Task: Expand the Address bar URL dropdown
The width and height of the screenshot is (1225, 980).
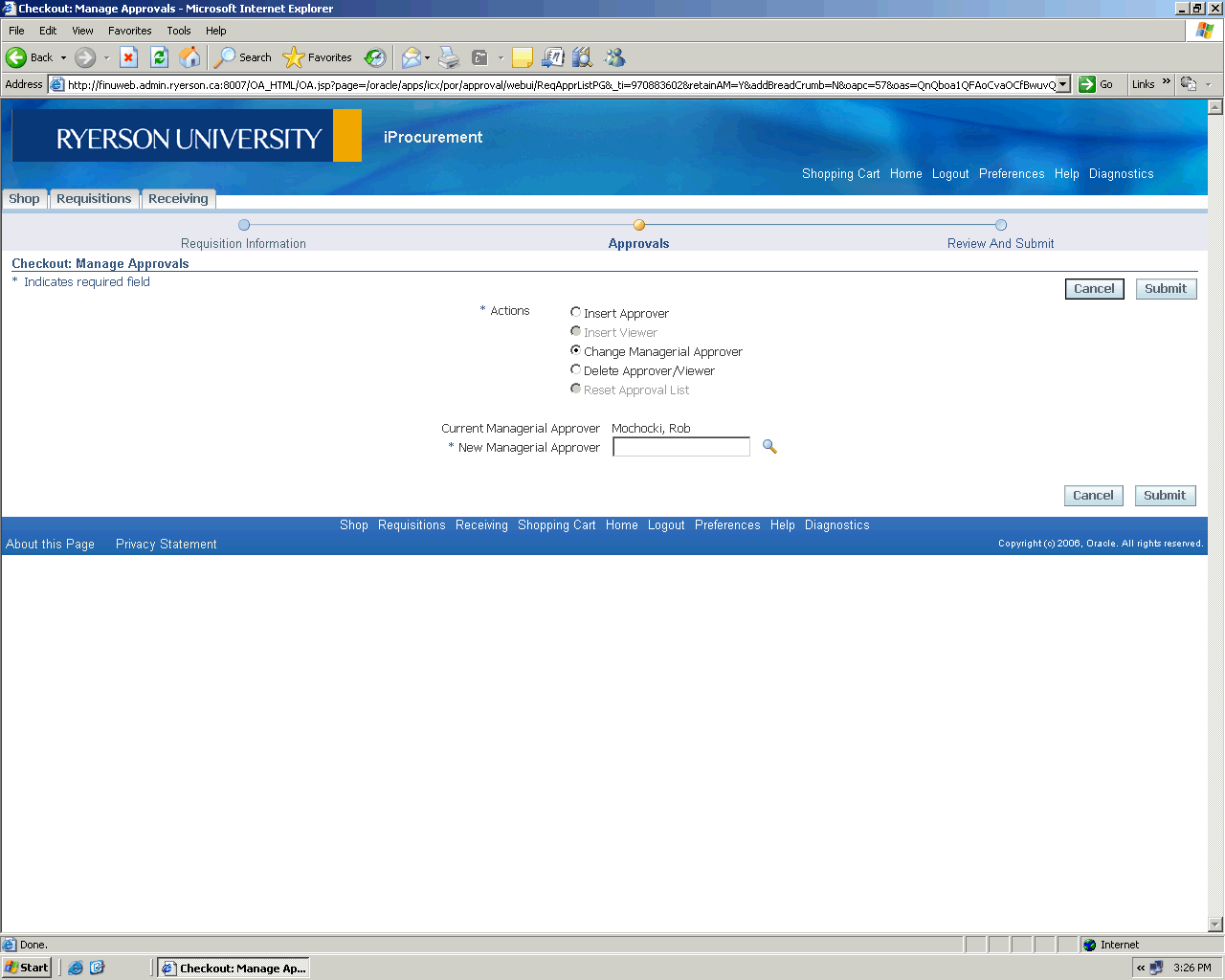Action: (1062, 84)
